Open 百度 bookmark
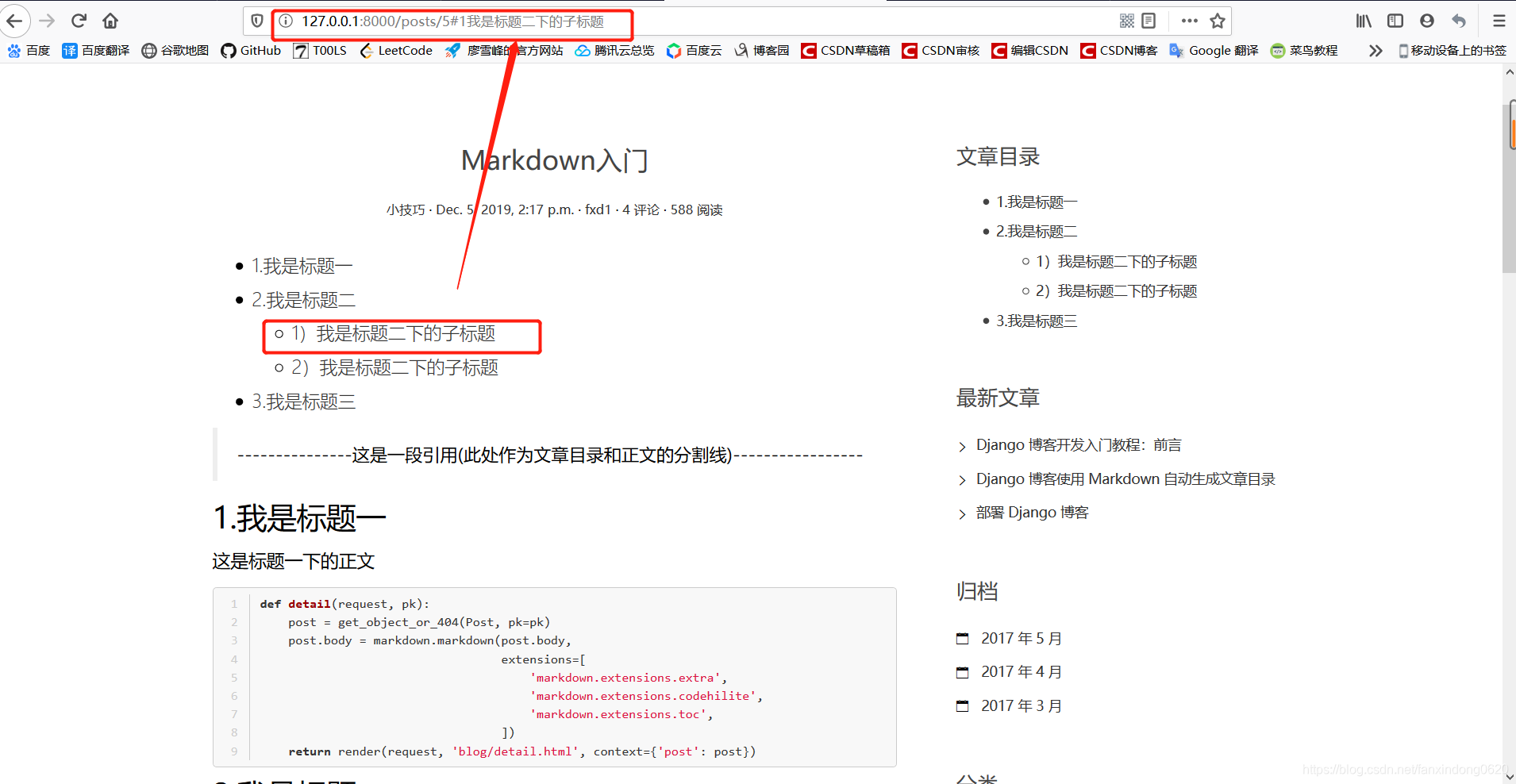Viewport: 1516px width, 784px height. click(29, 51)
